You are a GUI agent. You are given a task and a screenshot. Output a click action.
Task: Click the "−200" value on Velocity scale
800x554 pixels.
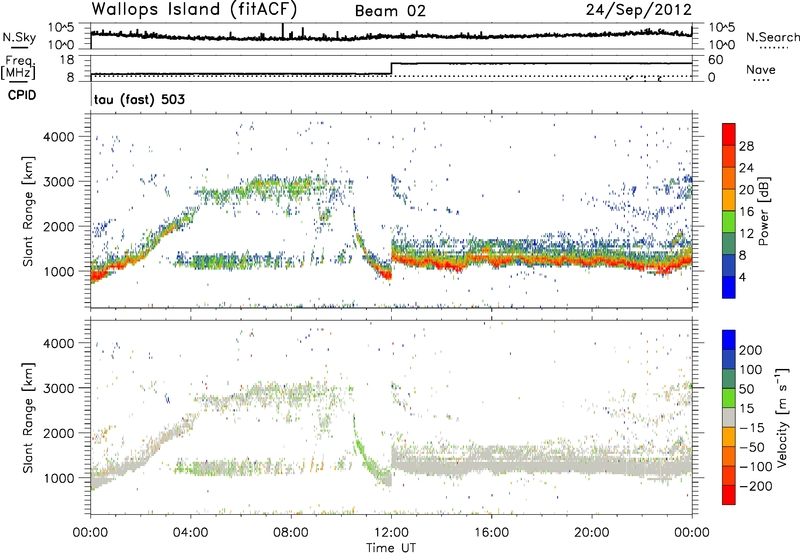pos(756,486)
